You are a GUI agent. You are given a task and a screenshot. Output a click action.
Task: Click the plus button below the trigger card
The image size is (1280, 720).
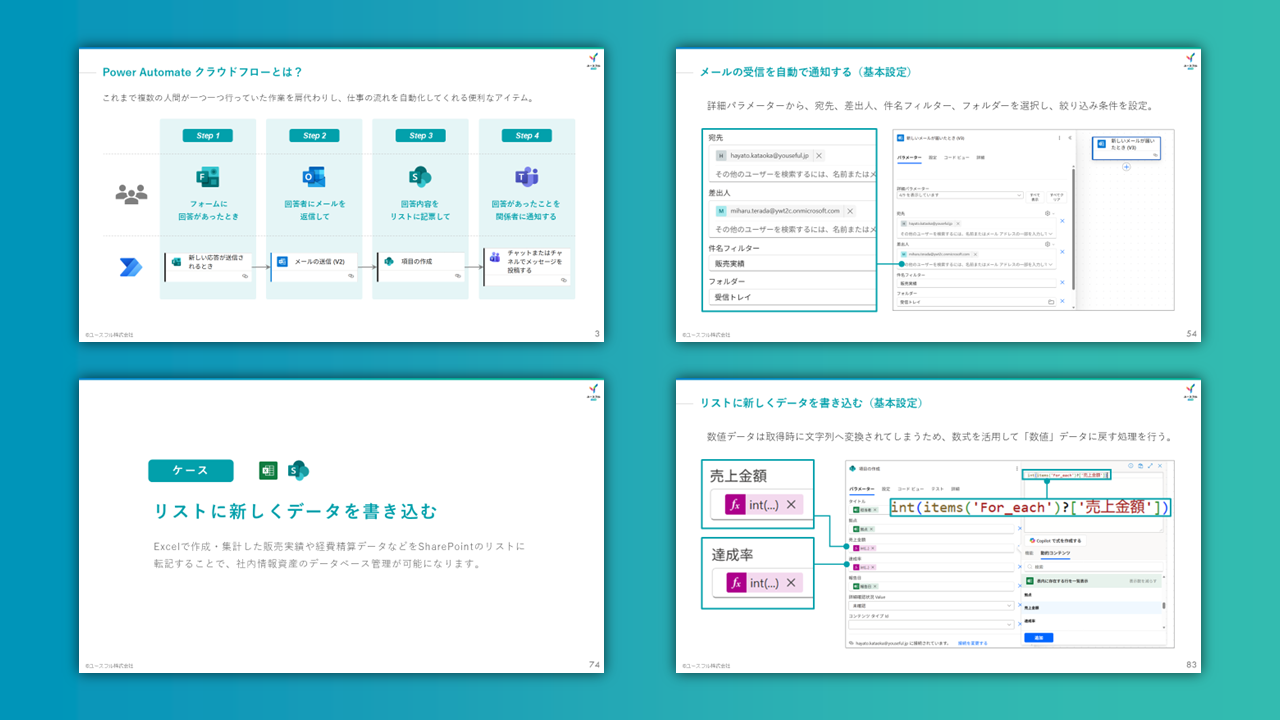coord(1126,166)
